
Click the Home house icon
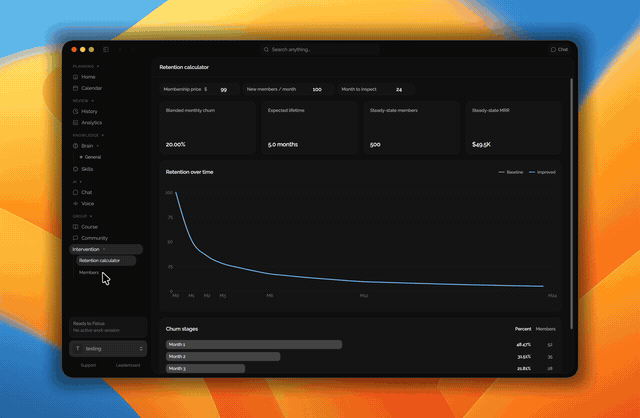76,77
